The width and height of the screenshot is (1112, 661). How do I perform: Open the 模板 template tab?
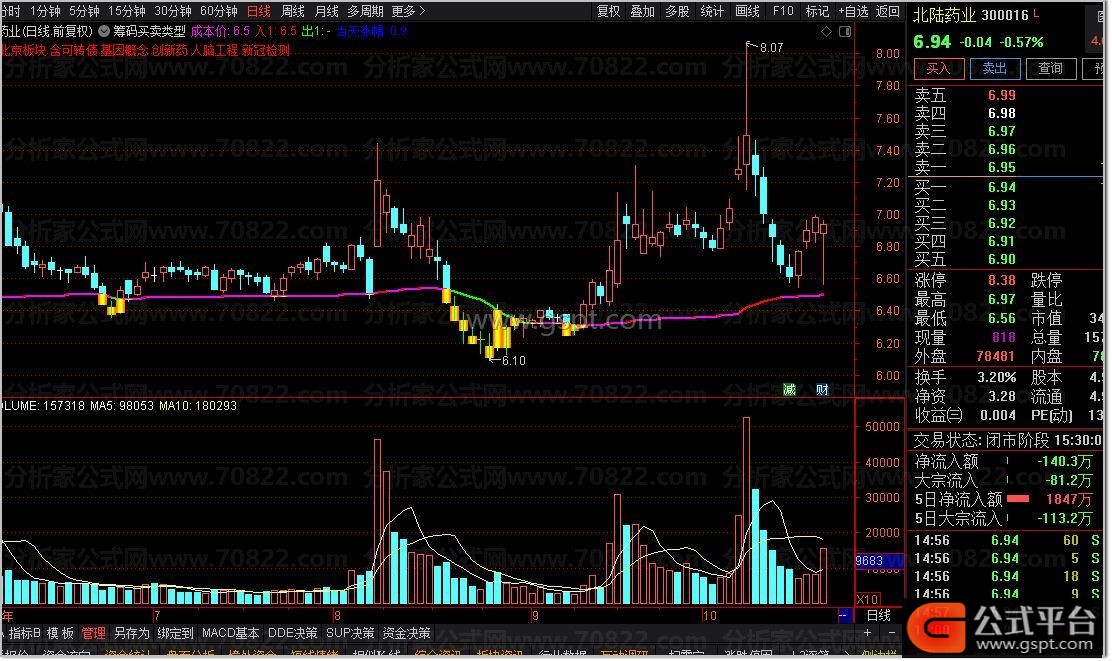point(60,633)
